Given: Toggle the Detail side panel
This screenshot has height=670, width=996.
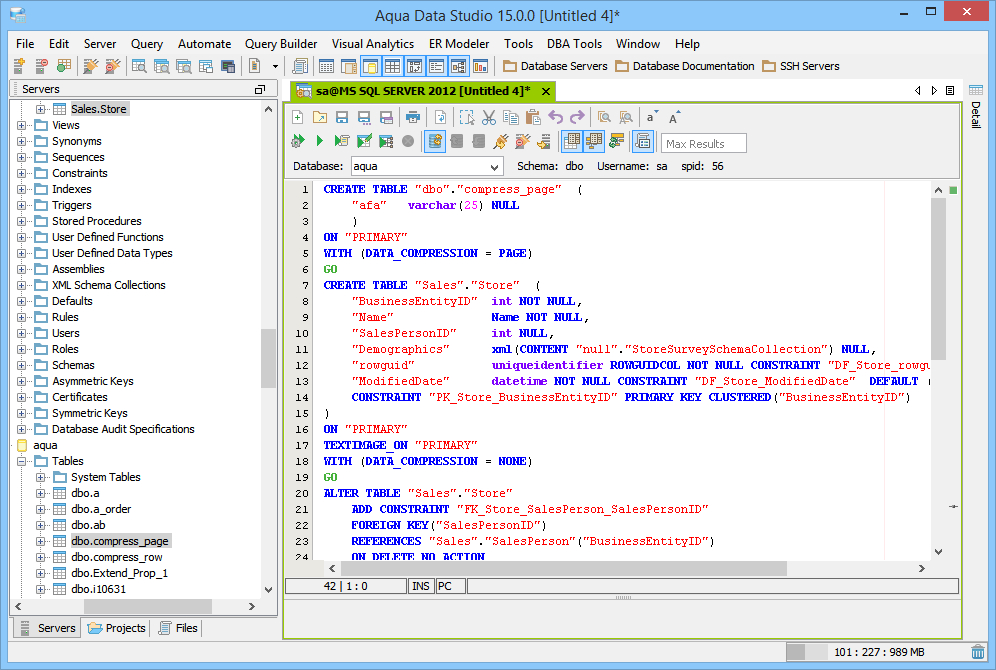Looking at the screenshot, I should click(976, 115).
